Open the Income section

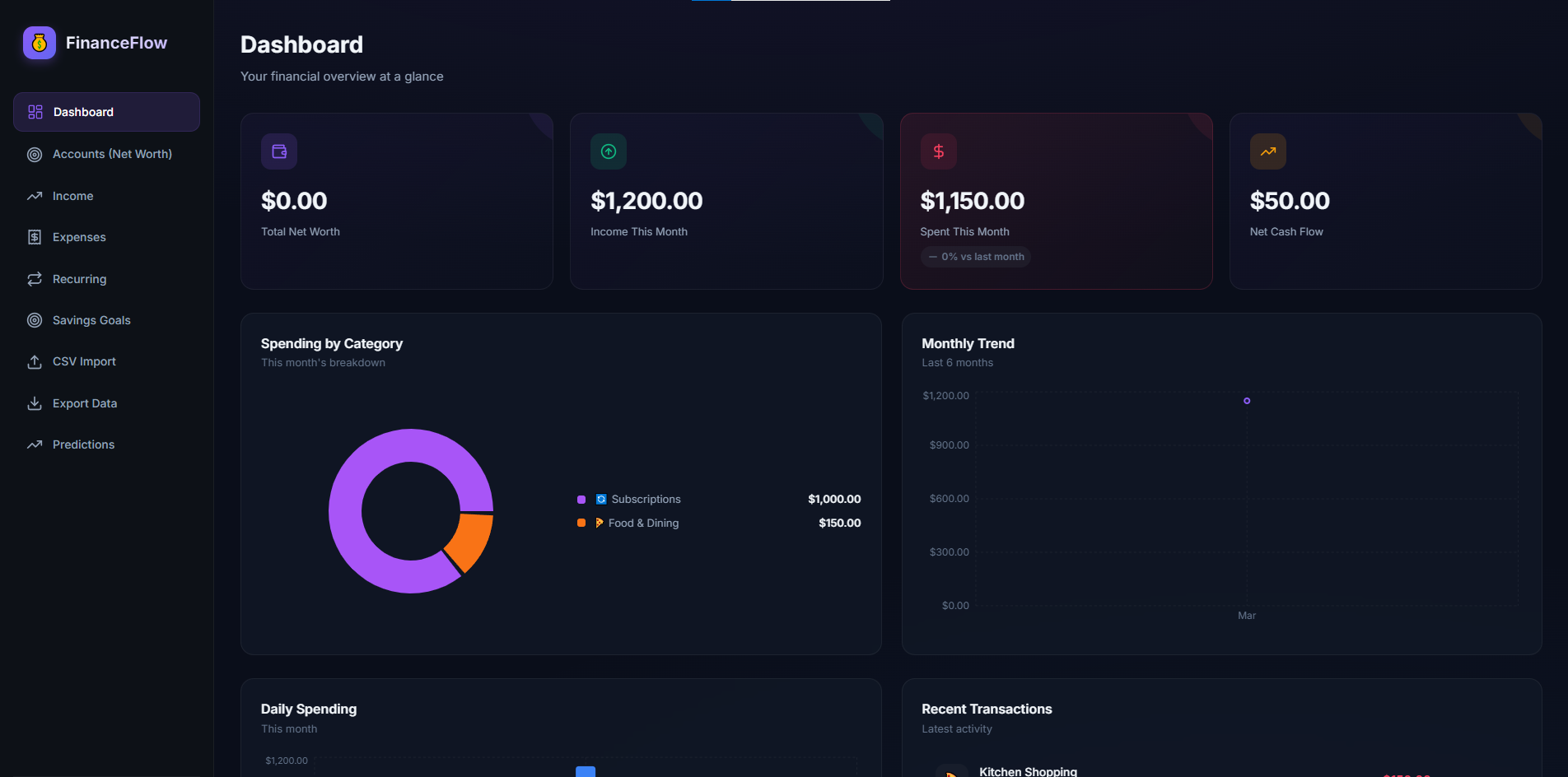72,196
